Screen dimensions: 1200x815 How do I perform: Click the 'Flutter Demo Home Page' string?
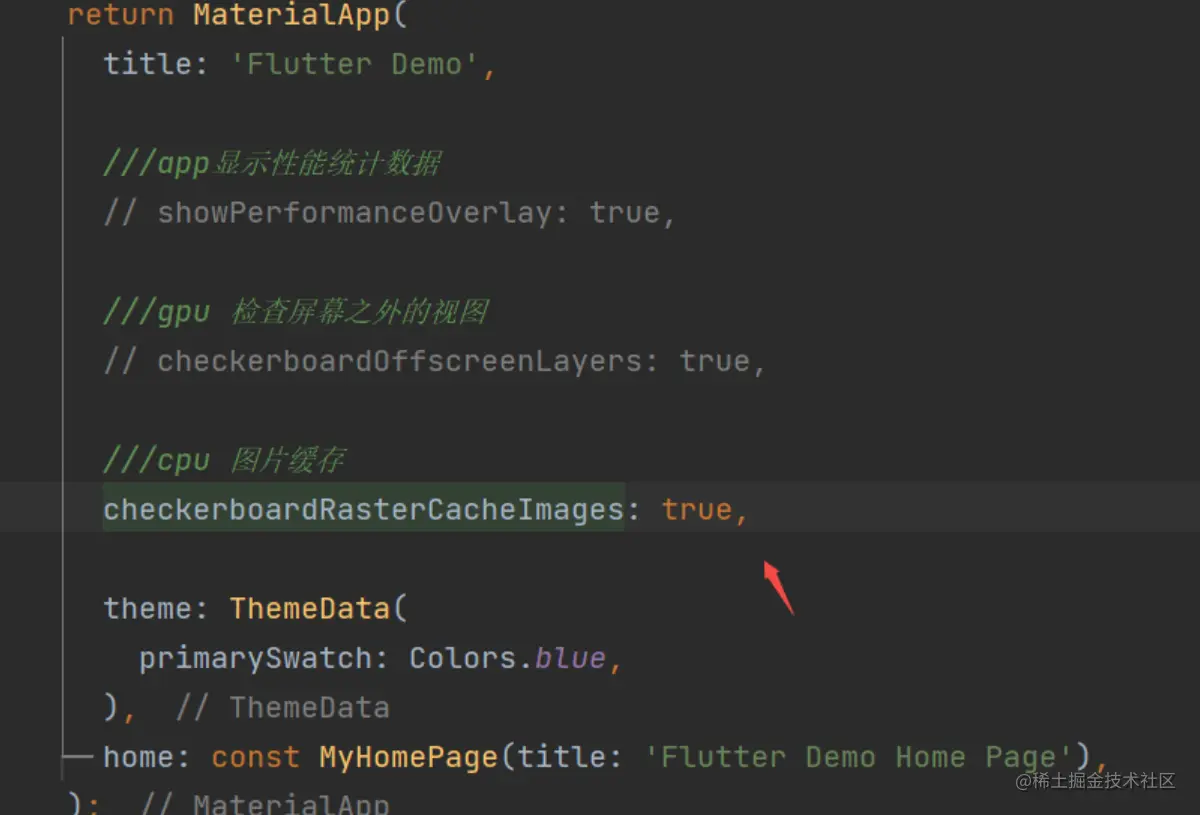coord(860,757)
